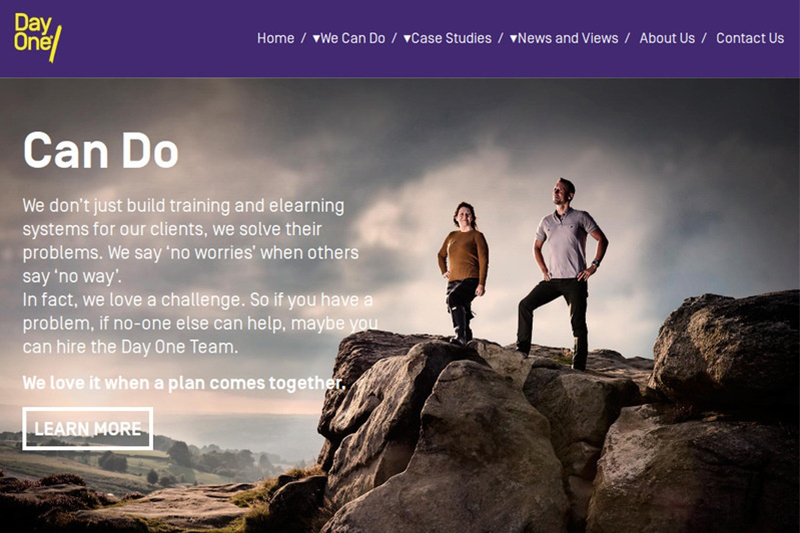Click the Day One logo

click(38, 37)
